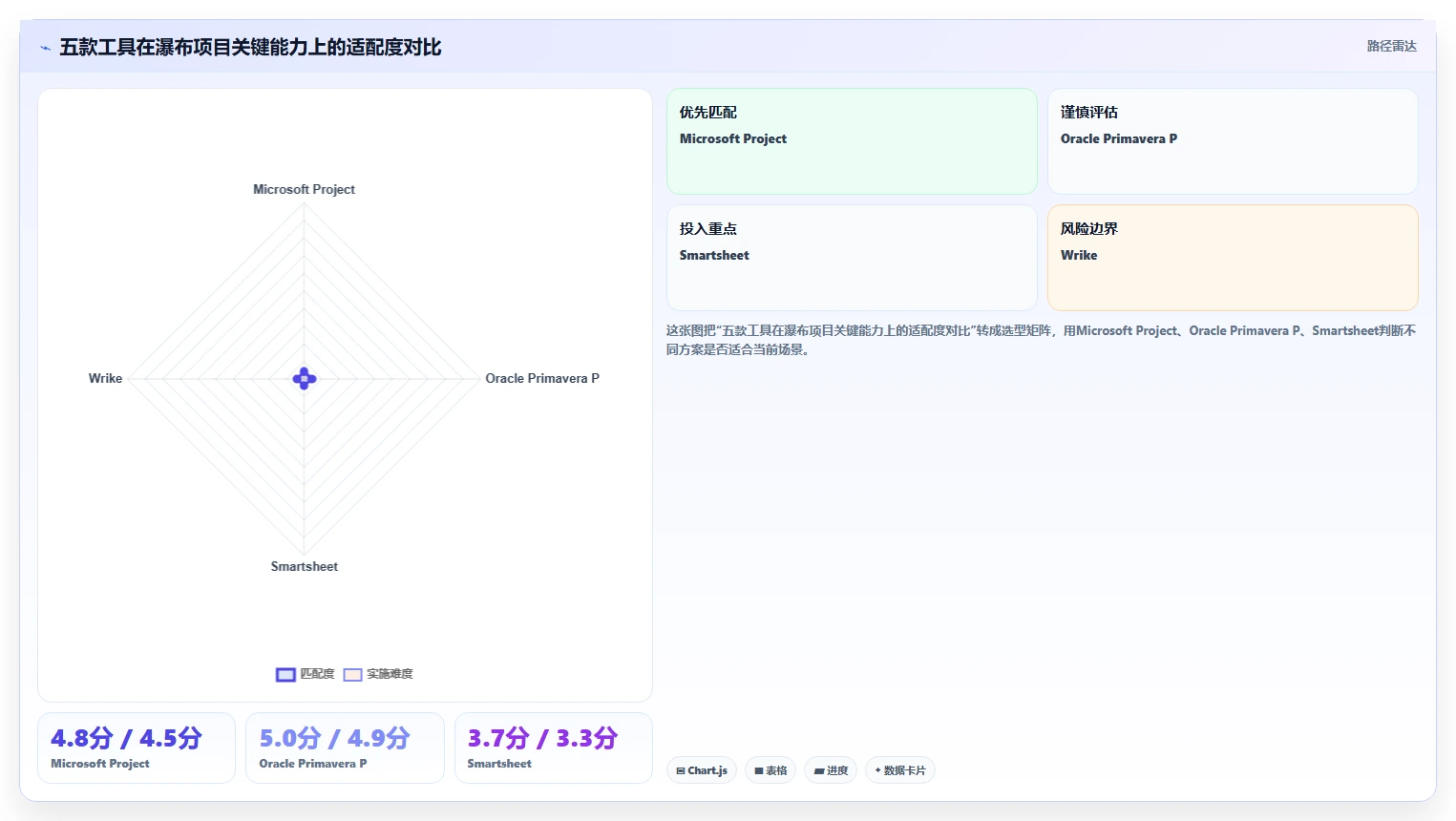Click the Smartsheet radar axis label
This screenshot has width=1456, height=821.
click(304, 566)
